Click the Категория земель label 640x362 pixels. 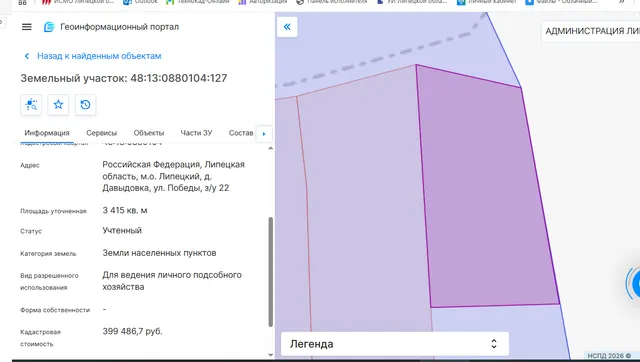[x=48, y=253]
